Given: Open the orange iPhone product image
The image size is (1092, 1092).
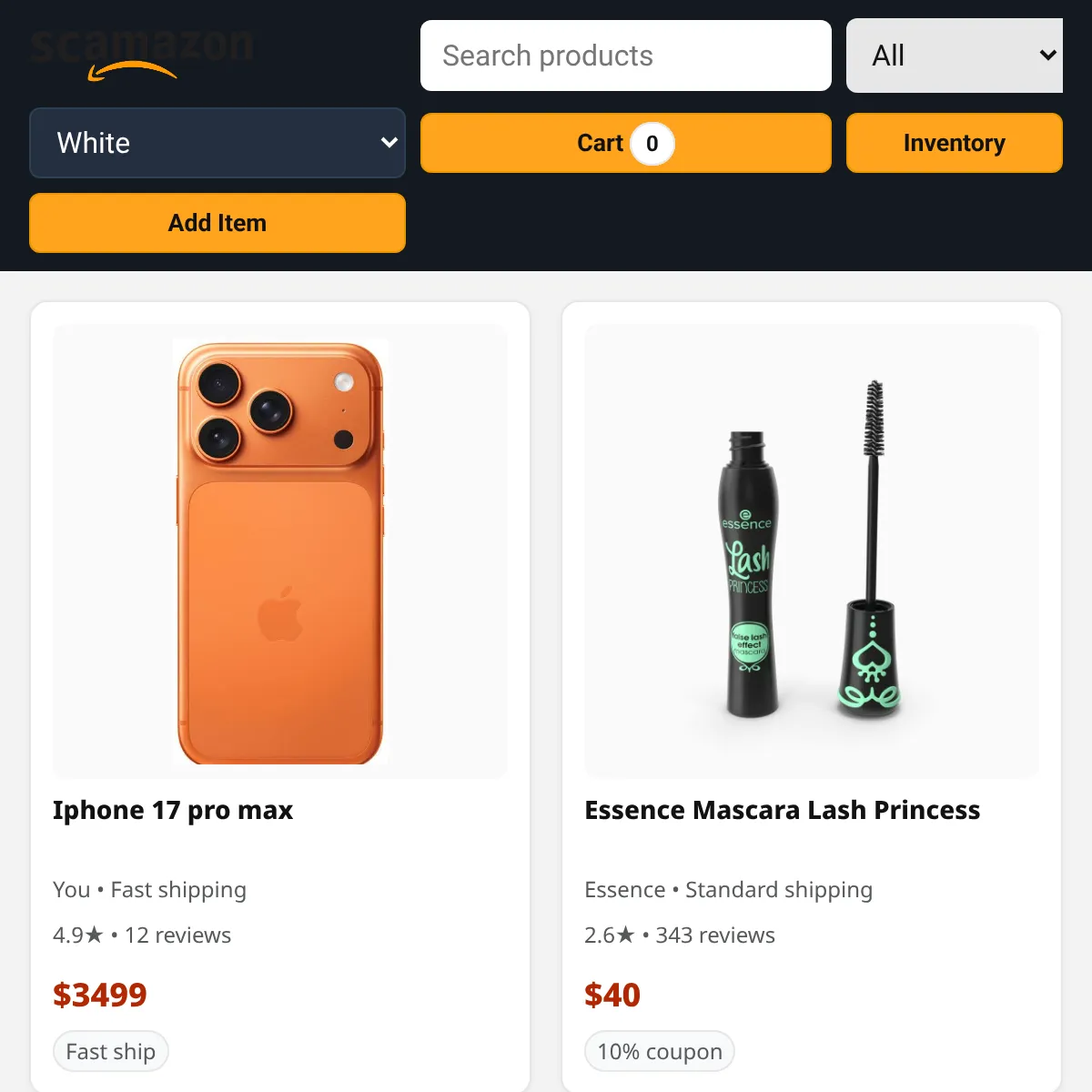Looking at the screenshot, I should pyautogui.click(x=280, y=551).
